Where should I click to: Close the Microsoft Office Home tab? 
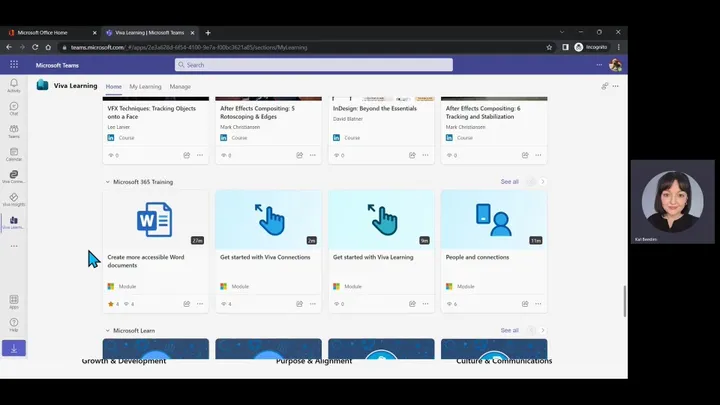click(x=95, y=33)
